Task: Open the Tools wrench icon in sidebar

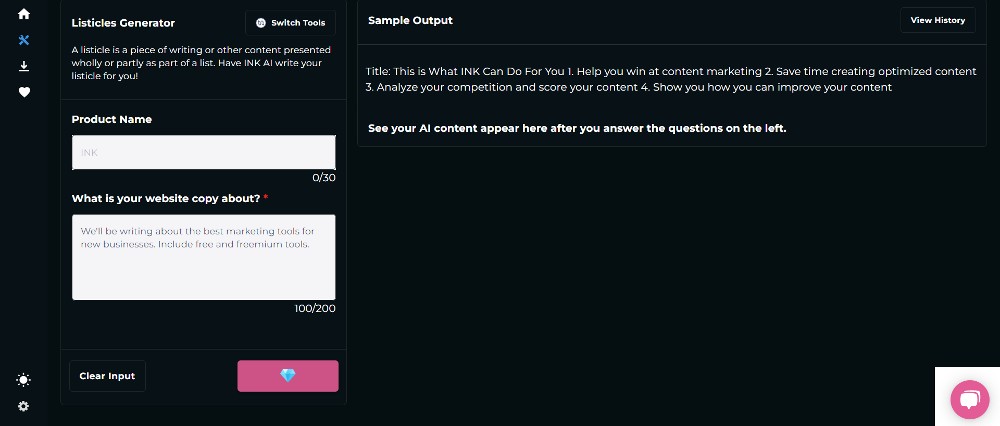Action: pos(24,40)
